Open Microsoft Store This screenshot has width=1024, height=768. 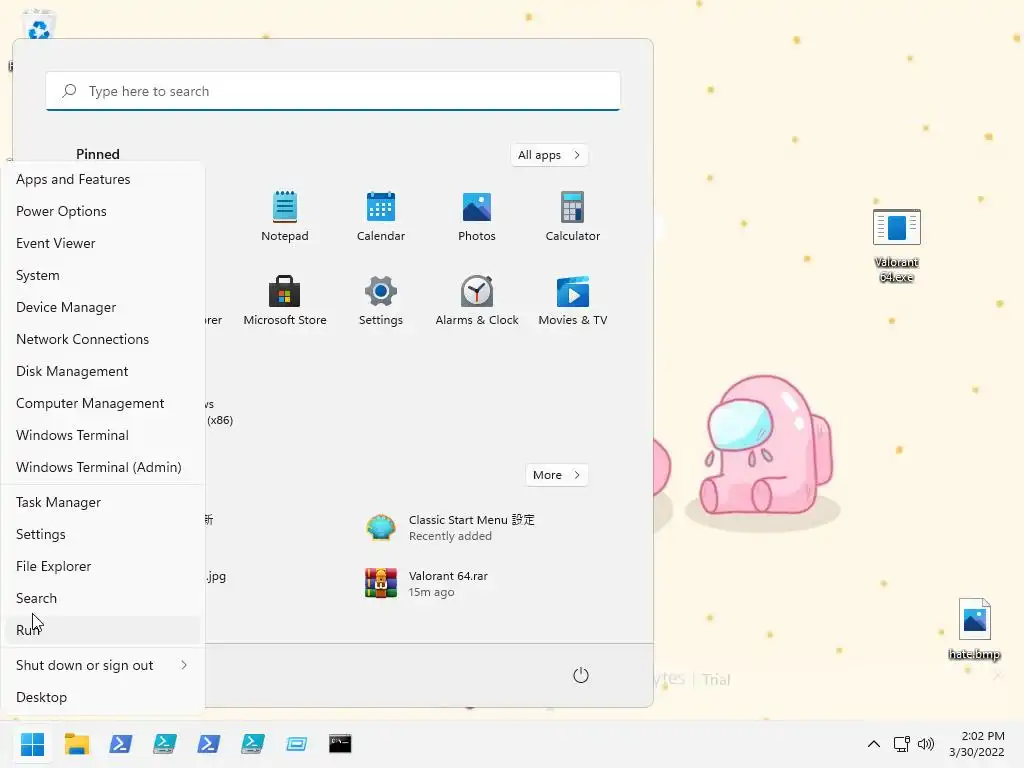pos(285,300)
